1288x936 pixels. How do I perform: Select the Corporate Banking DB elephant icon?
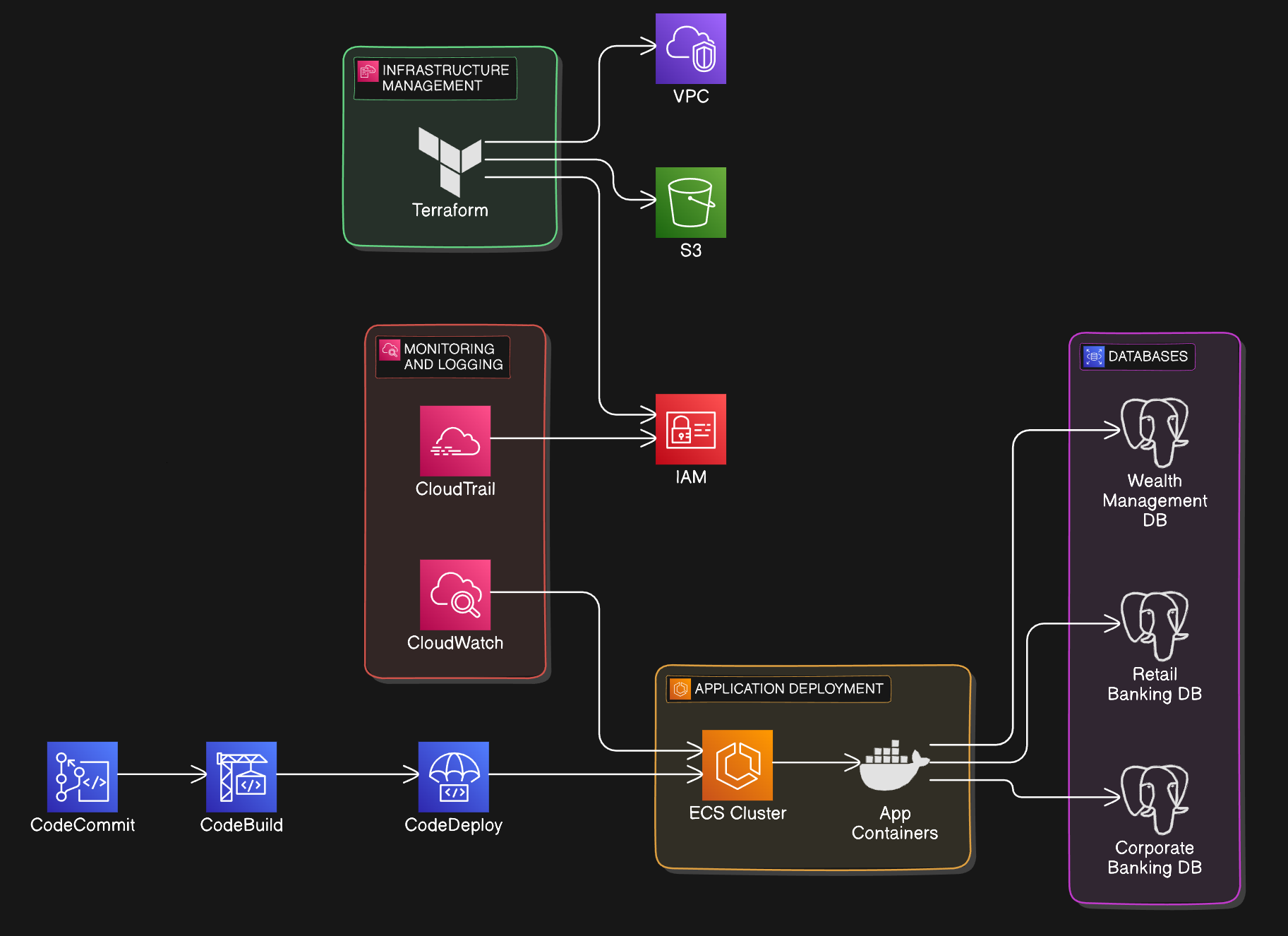(1155, 800)
